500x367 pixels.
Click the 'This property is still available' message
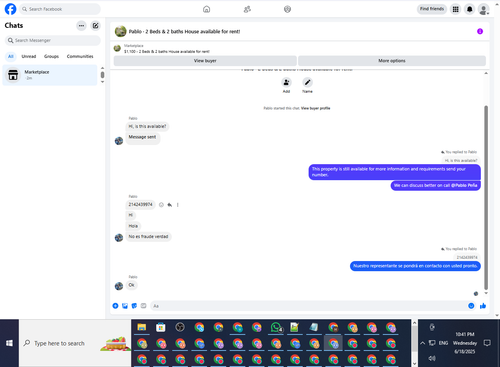(394, 172)
